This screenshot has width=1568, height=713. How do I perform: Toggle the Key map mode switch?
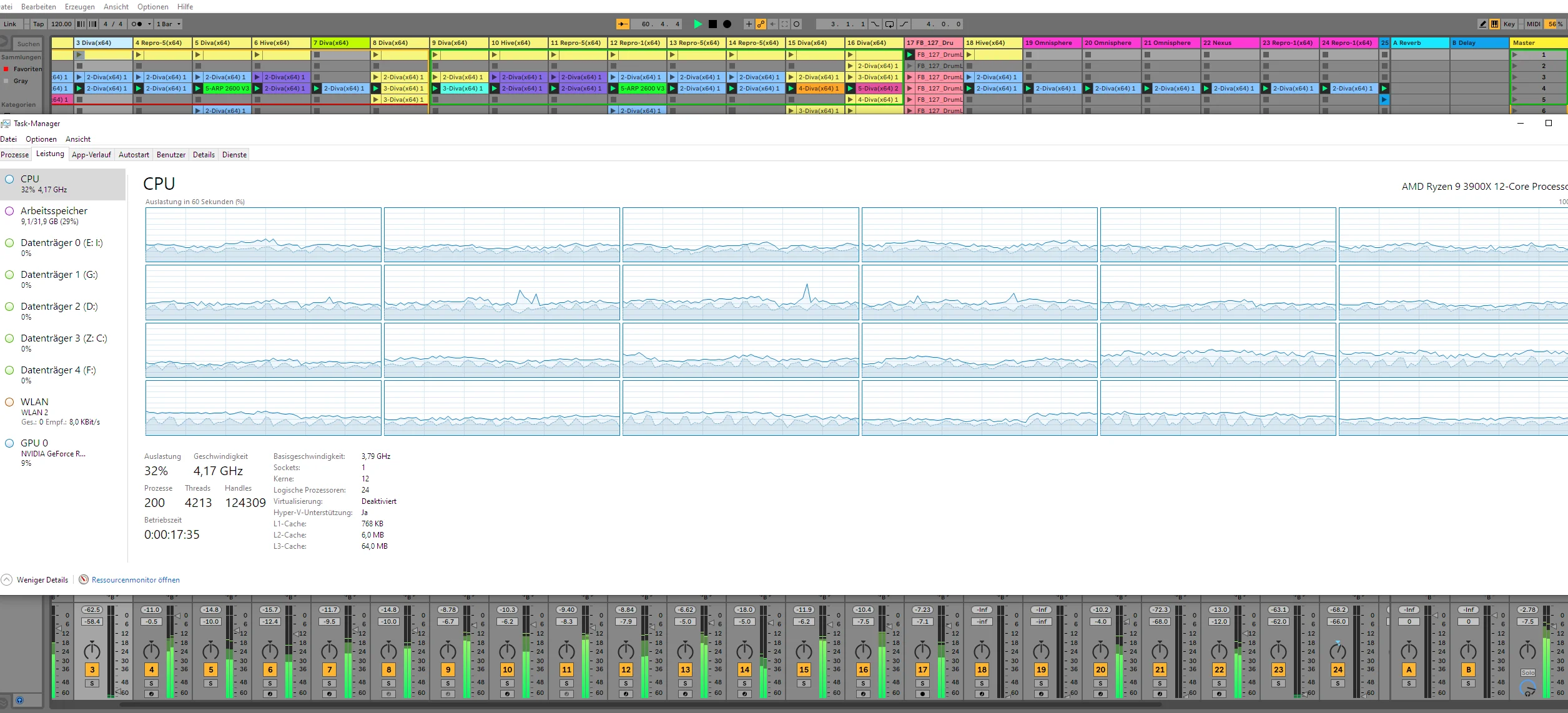click(x=1509, y=24)
